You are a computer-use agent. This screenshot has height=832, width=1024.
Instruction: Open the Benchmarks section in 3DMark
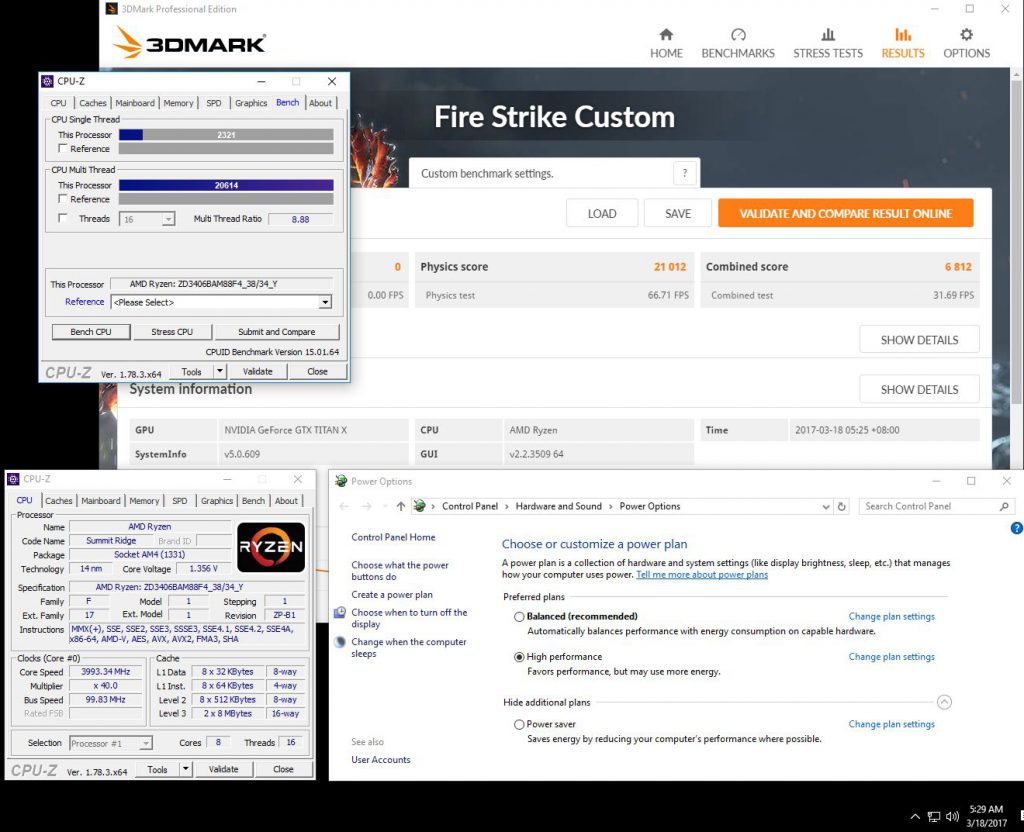tap(738, 44)
